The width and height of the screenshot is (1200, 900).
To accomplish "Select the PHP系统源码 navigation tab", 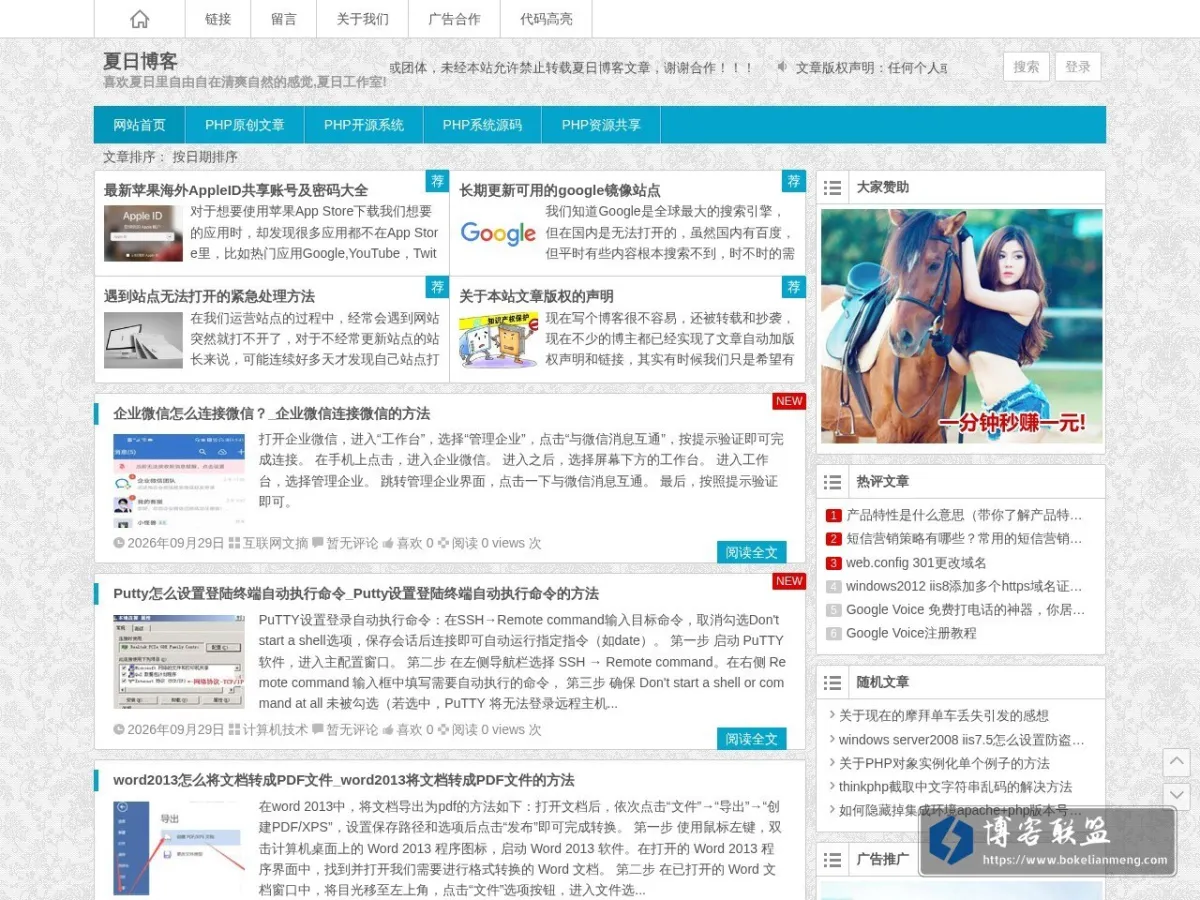I will coord(482,125).
